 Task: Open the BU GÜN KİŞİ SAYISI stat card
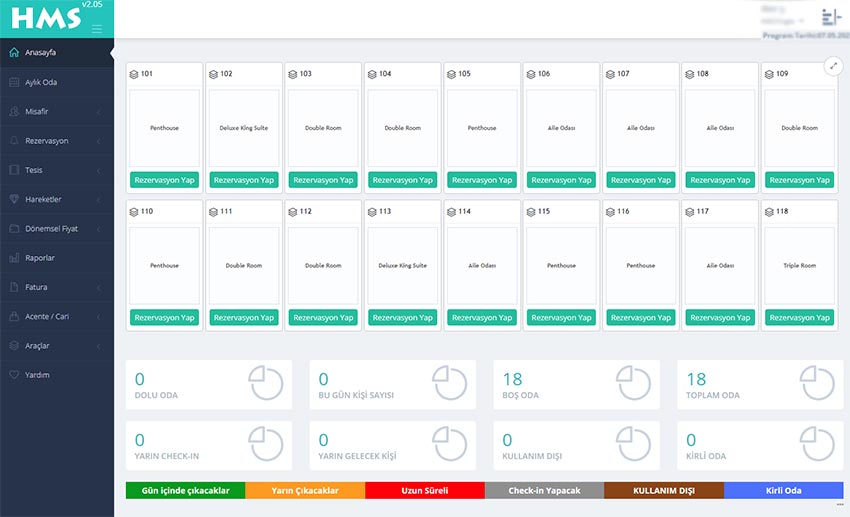pos(392,384)
